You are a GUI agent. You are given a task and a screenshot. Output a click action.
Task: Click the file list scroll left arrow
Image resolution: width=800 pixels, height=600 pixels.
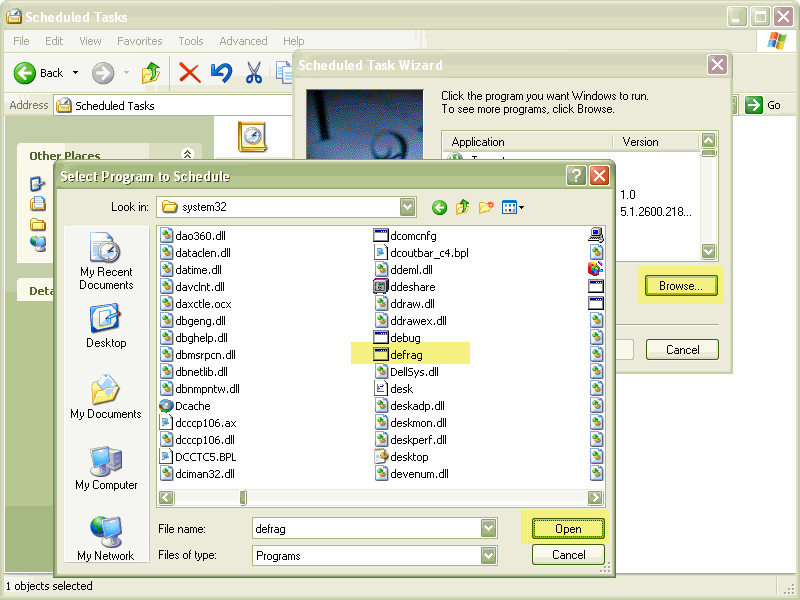(166, 497)
